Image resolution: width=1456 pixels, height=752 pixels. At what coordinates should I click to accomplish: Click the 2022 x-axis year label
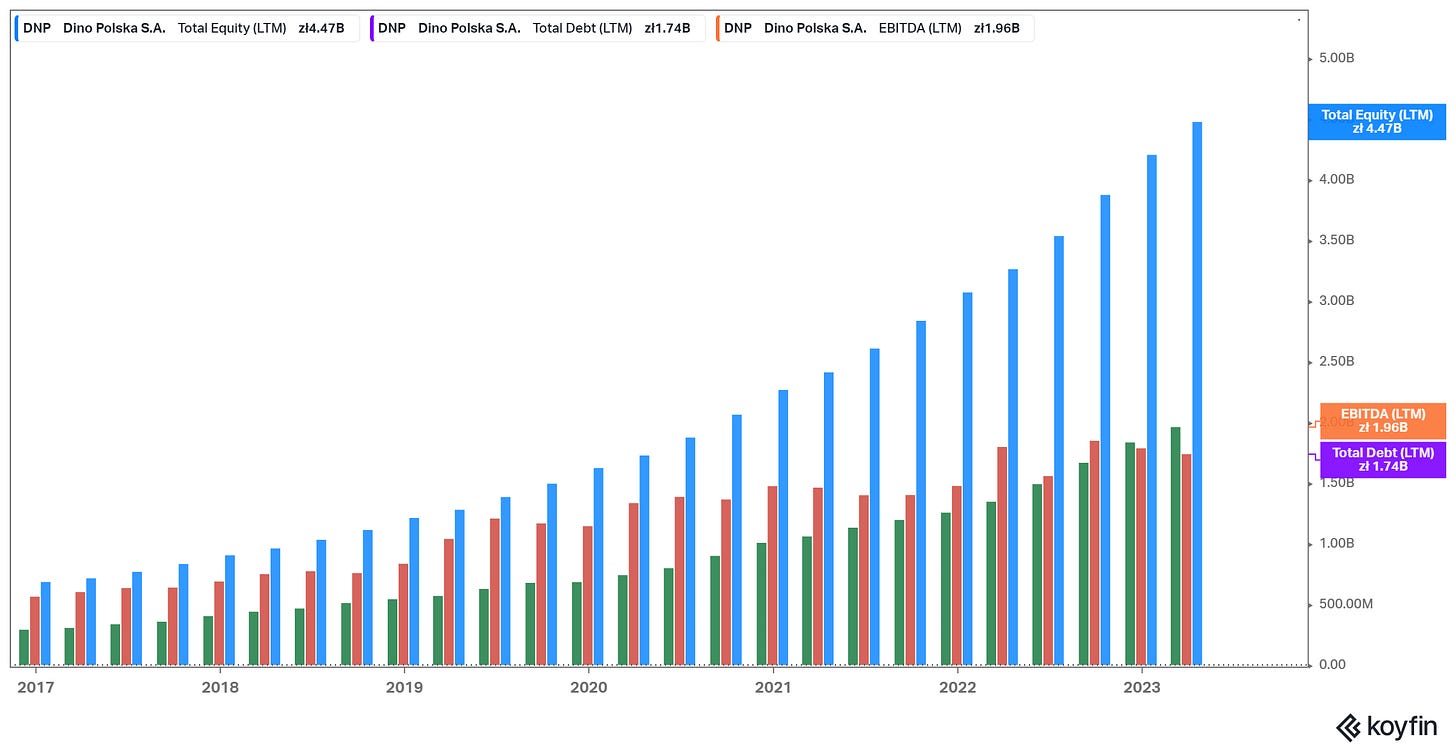[x=958, y=688]
